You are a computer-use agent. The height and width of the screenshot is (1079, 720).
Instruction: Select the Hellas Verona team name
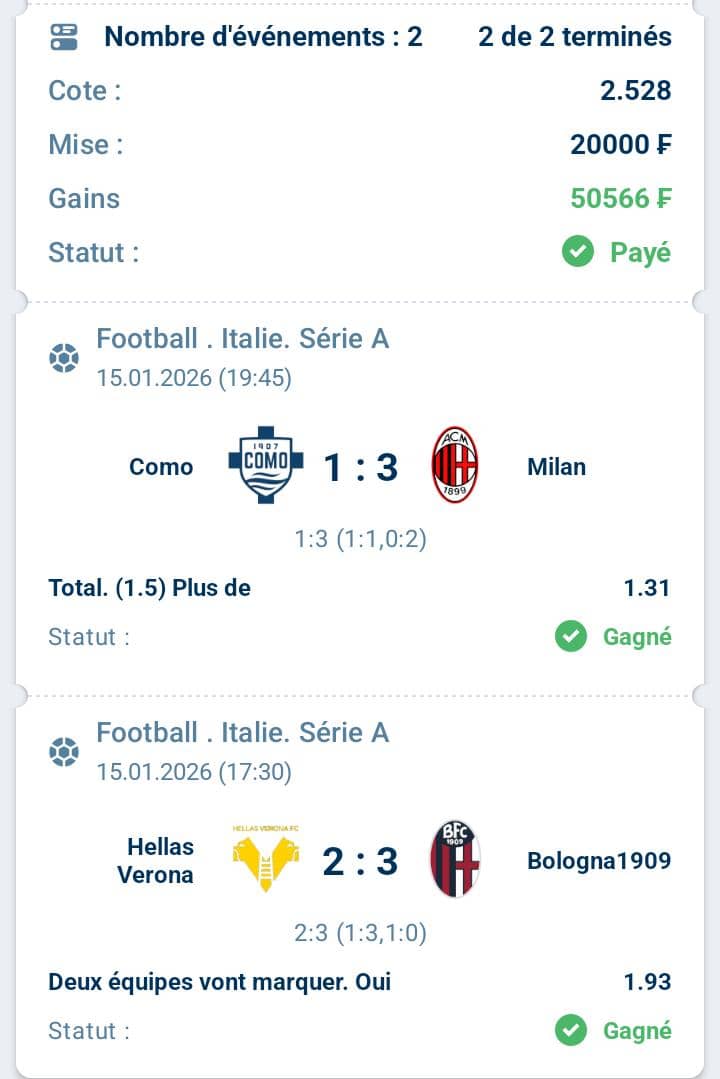155,860
